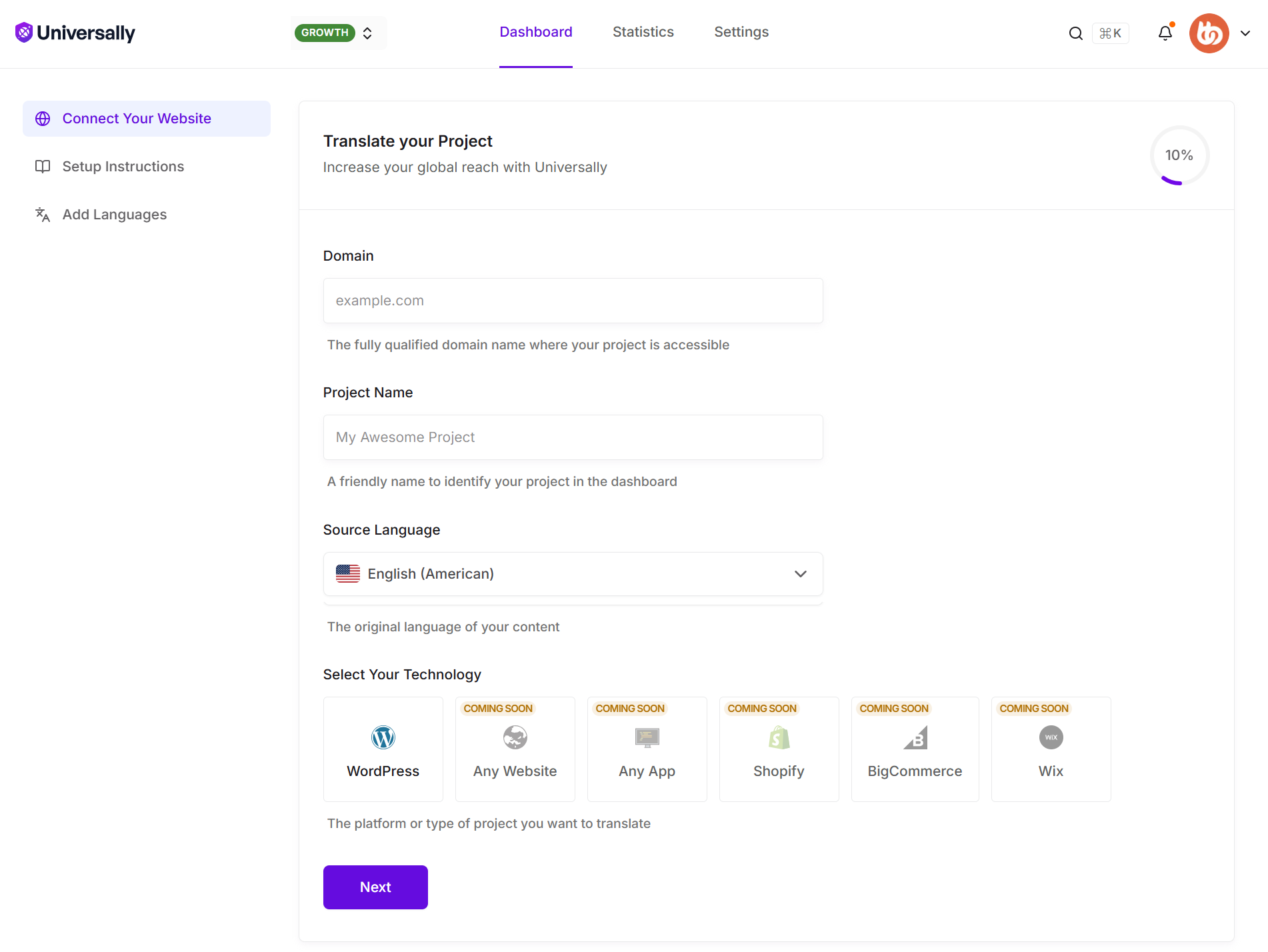Image resolution: width=1268 pixels, height=952 pixels.
Task: Click the ⌘K shortcut badge
Action: 1111,33
